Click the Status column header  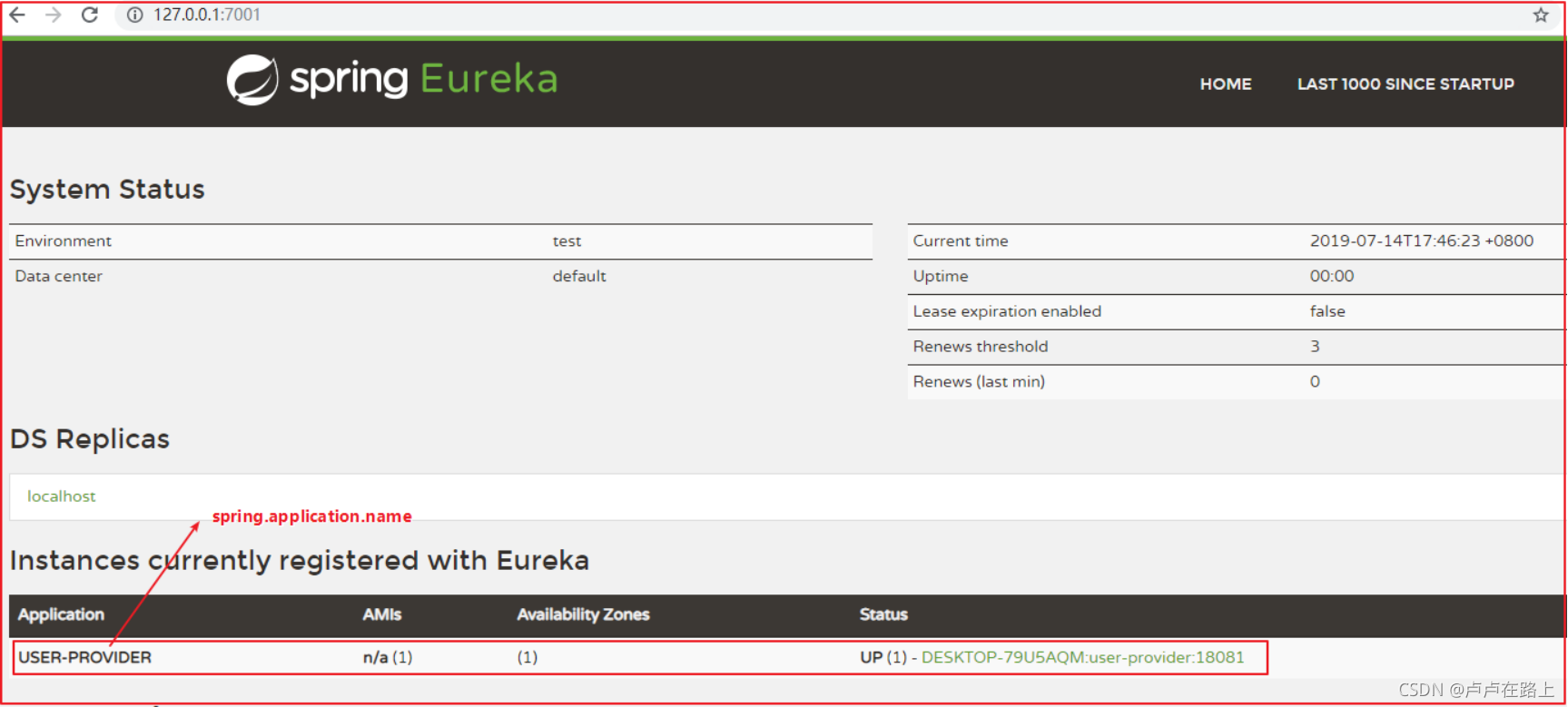[883, 614]
